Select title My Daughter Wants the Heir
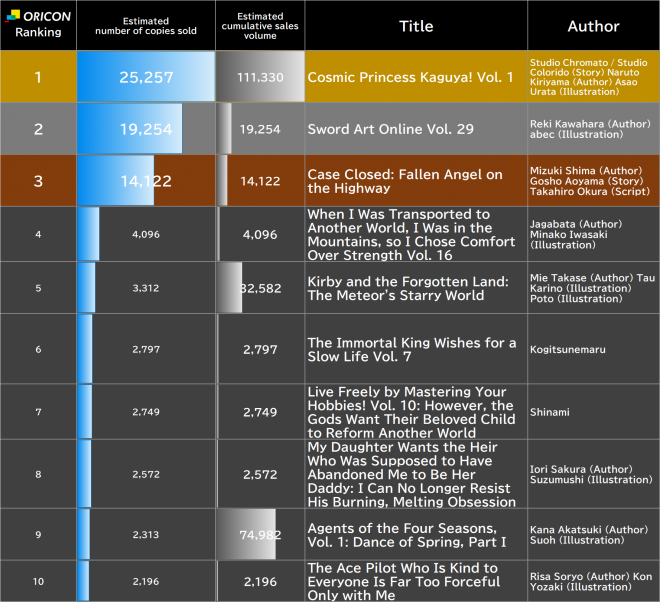The image size is (660, 602). (x=412, y=474)
